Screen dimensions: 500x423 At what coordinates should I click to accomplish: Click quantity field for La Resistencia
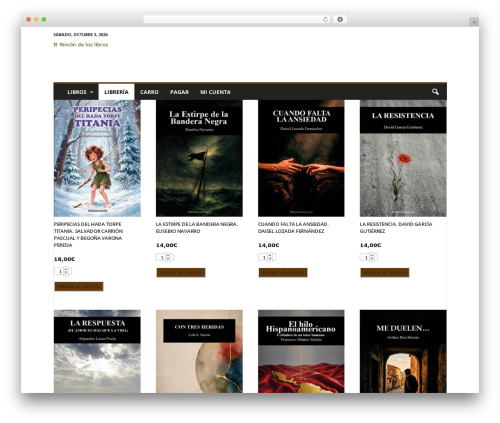coord(368,257)
